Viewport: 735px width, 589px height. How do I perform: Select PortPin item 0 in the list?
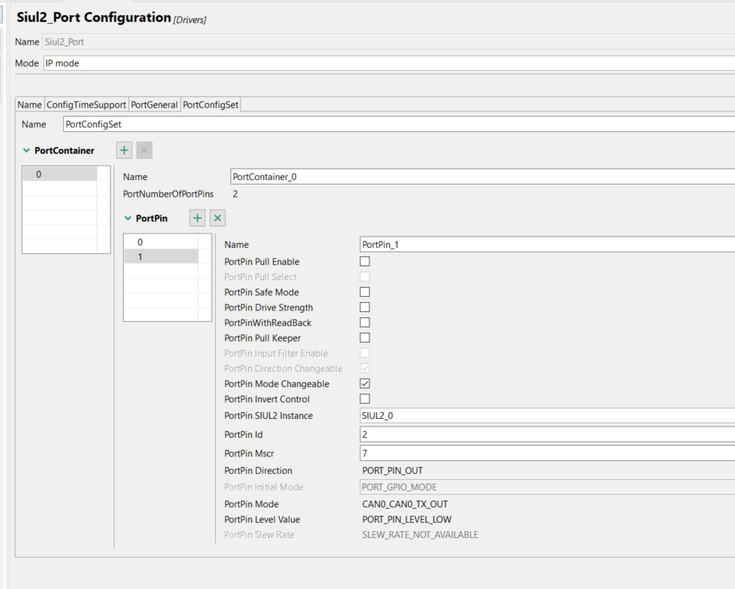point(141,242)
